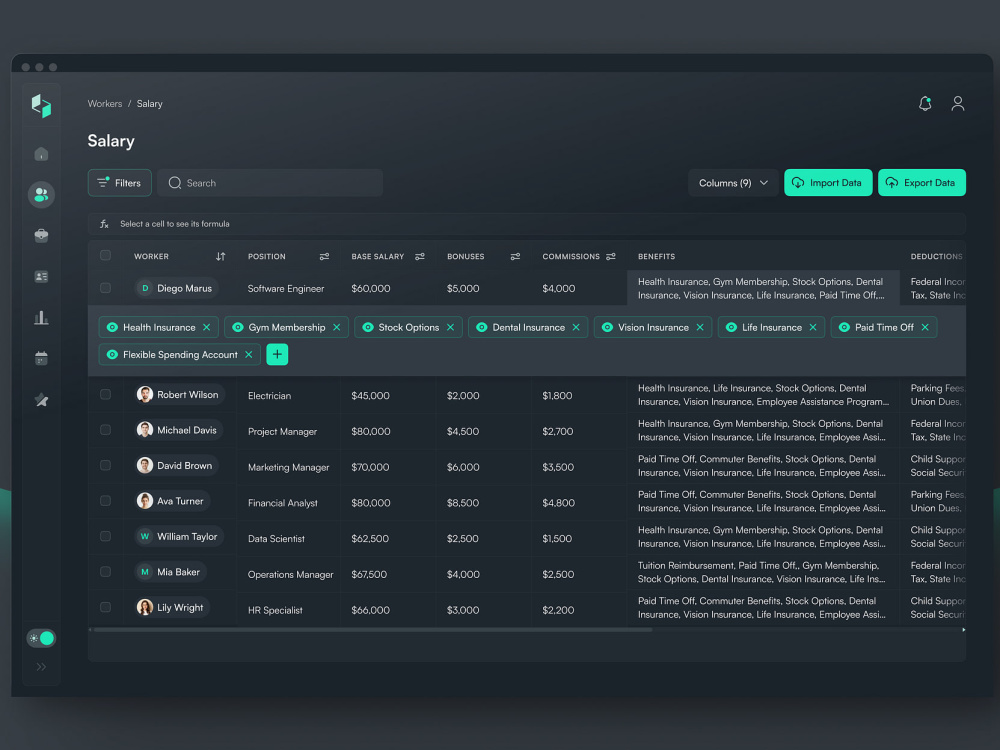Expand sidebar with double chevron icon
Viewport: 1000px width, 750px height.
pos(41,666)
